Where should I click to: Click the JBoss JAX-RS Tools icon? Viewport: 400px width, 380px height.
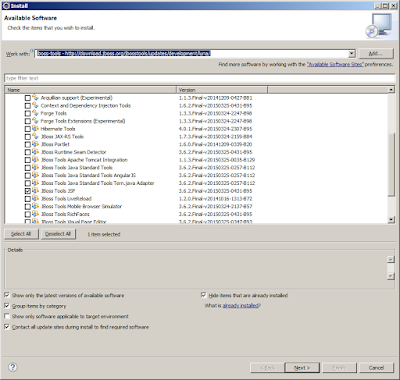36,137
